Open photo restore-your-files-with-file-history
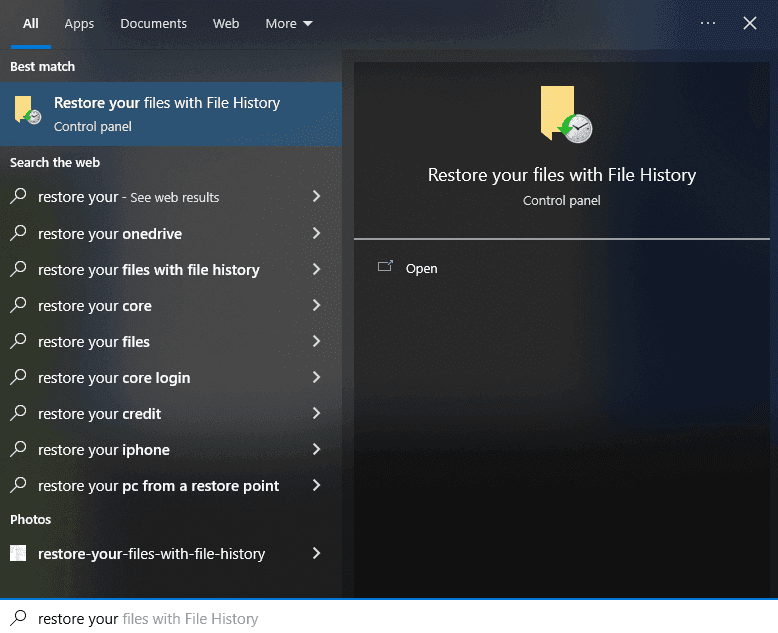 coord(171,553)
